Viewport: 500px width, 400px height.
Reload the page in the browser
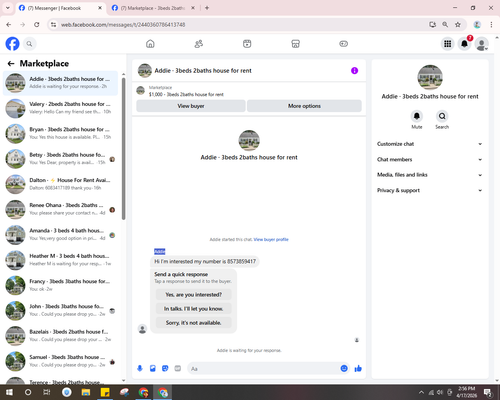click(x=37, y=24)
